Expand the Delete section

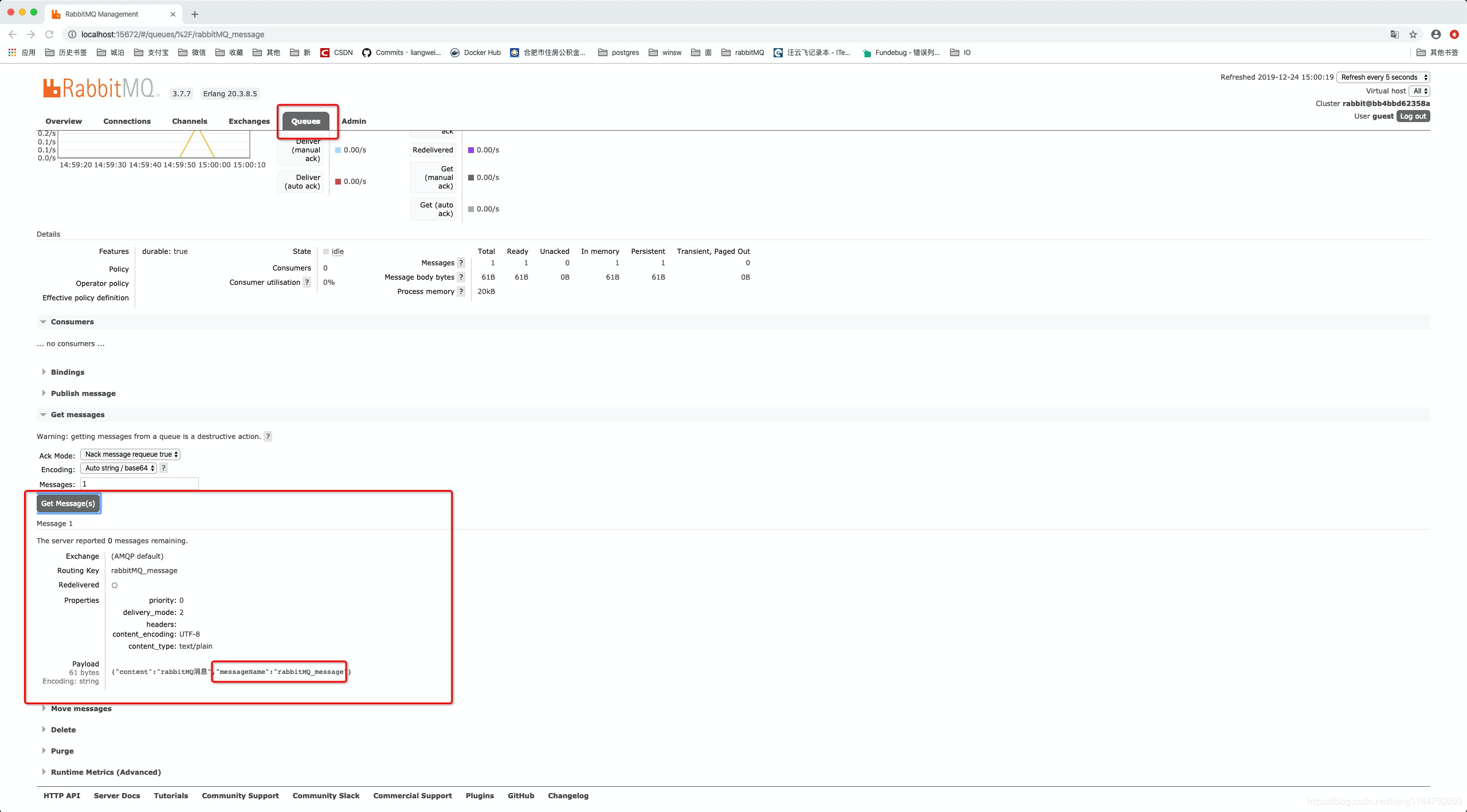pos(63,729)
